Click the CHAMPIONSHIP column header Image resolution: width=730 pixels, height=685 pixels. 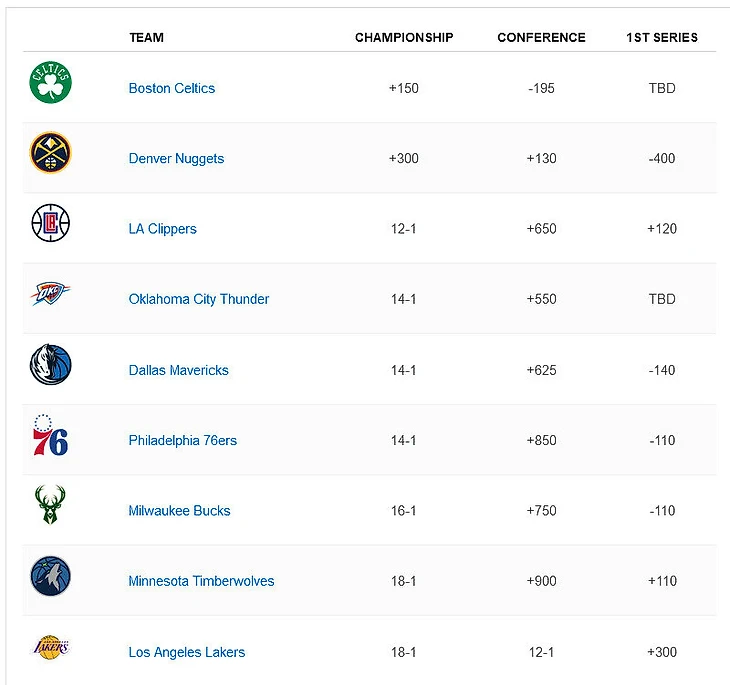(x=404, y=38)
